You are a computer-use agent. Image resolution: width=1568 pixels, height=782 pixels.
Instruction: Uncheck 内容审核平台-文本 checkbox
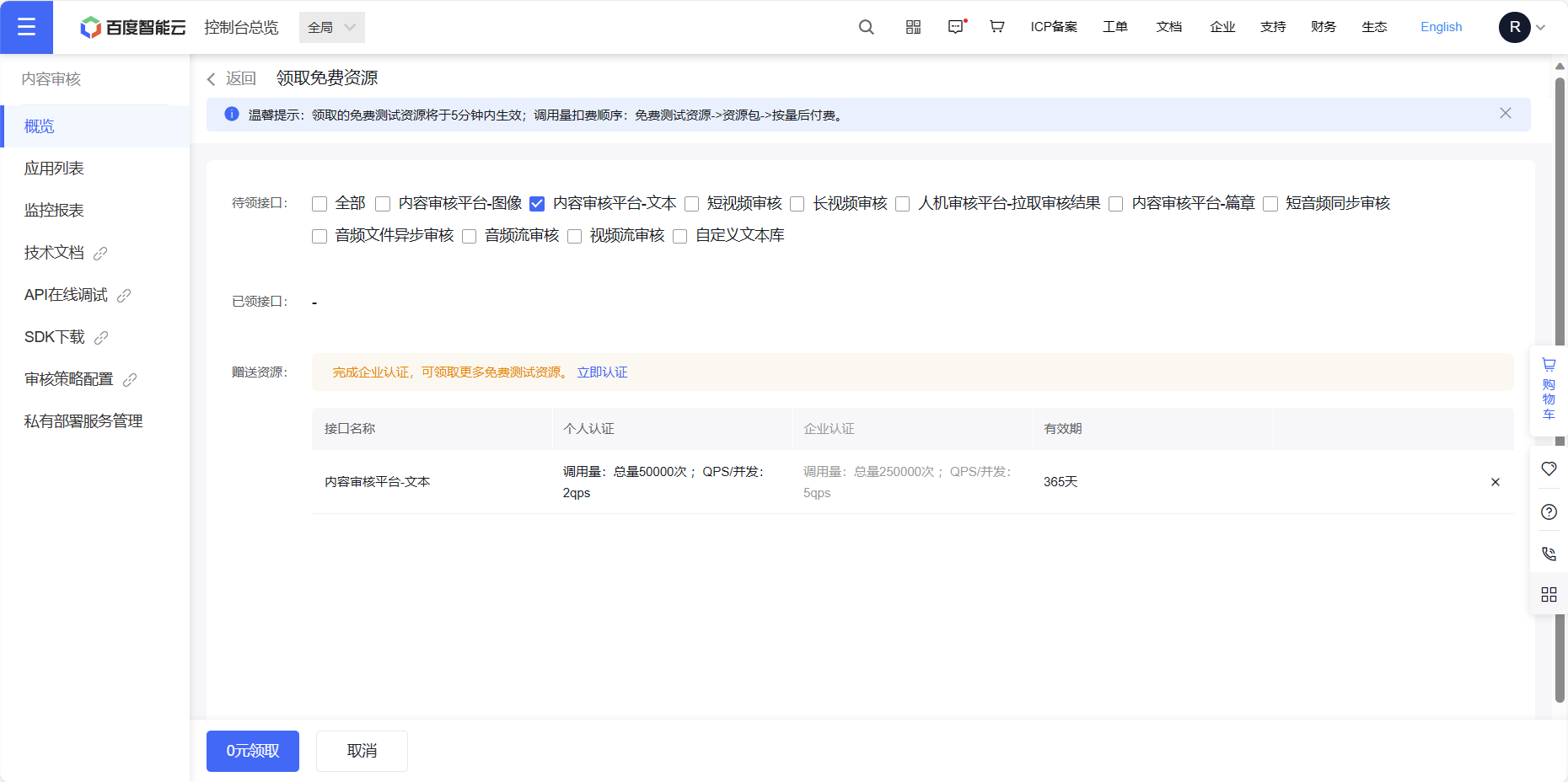point(537,204)
